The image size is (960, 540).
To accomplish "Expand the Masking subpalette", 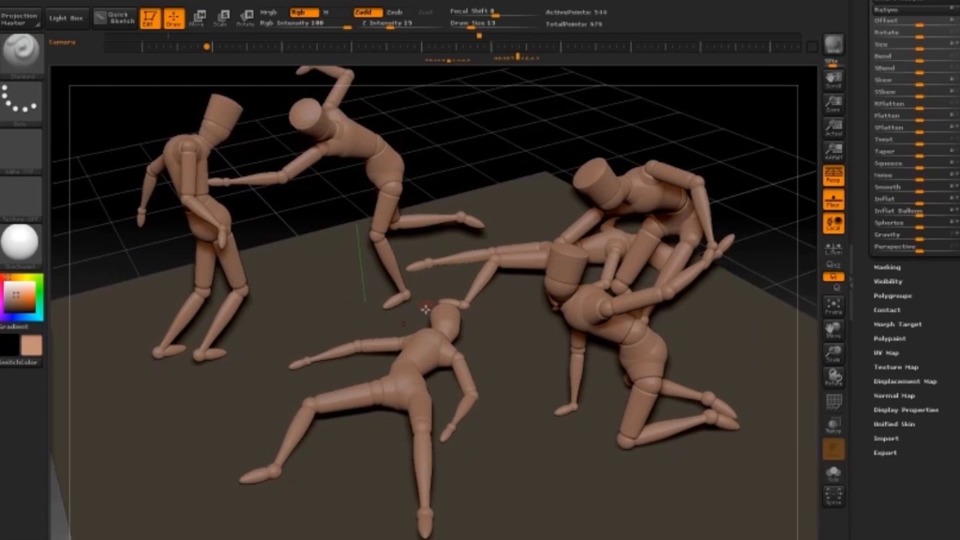I will (887, 267).
